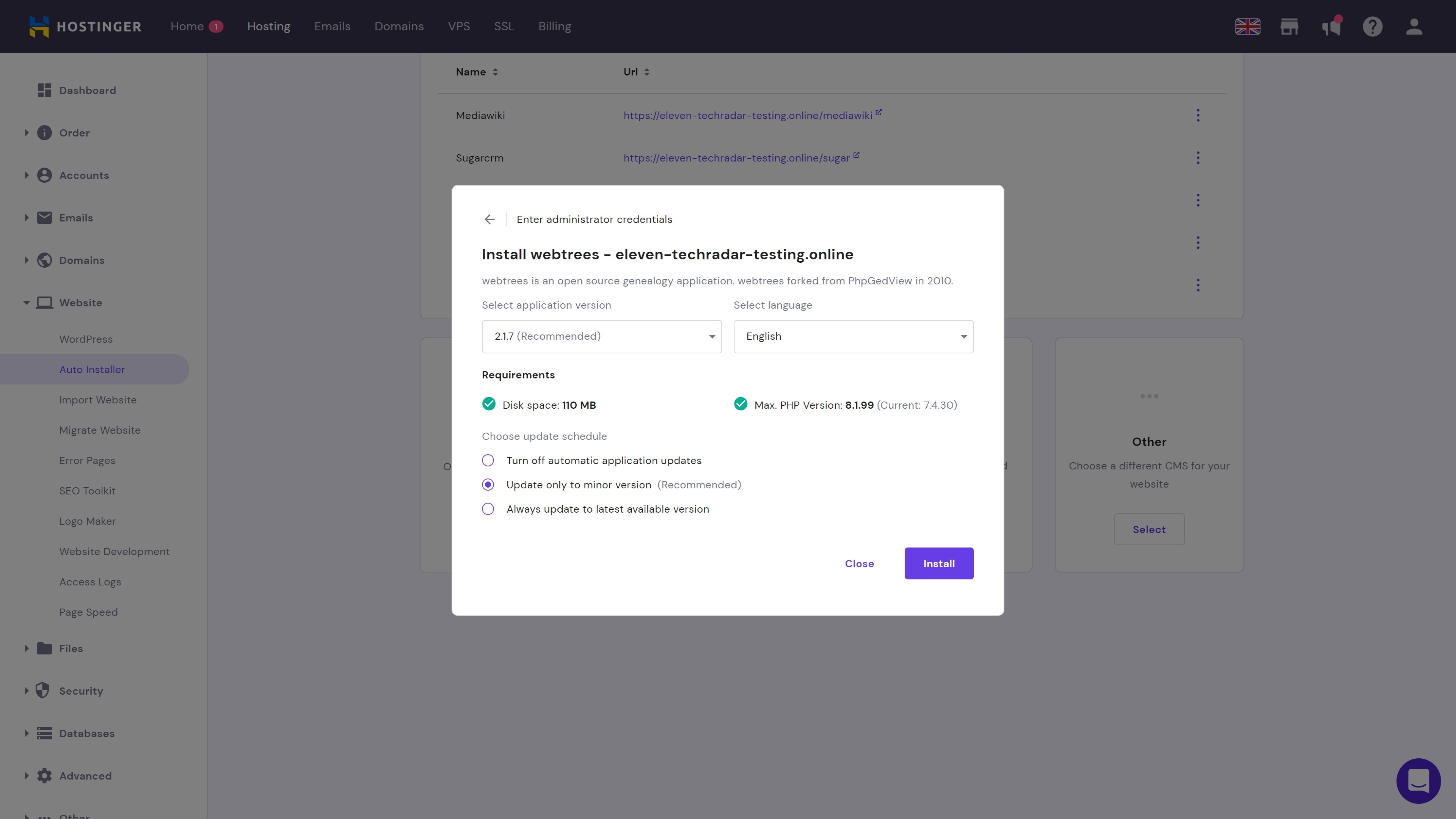This screenshot has width=1456, height=819.
Task: Expand the Security sidebar section arrow
Action: (27, 691)
